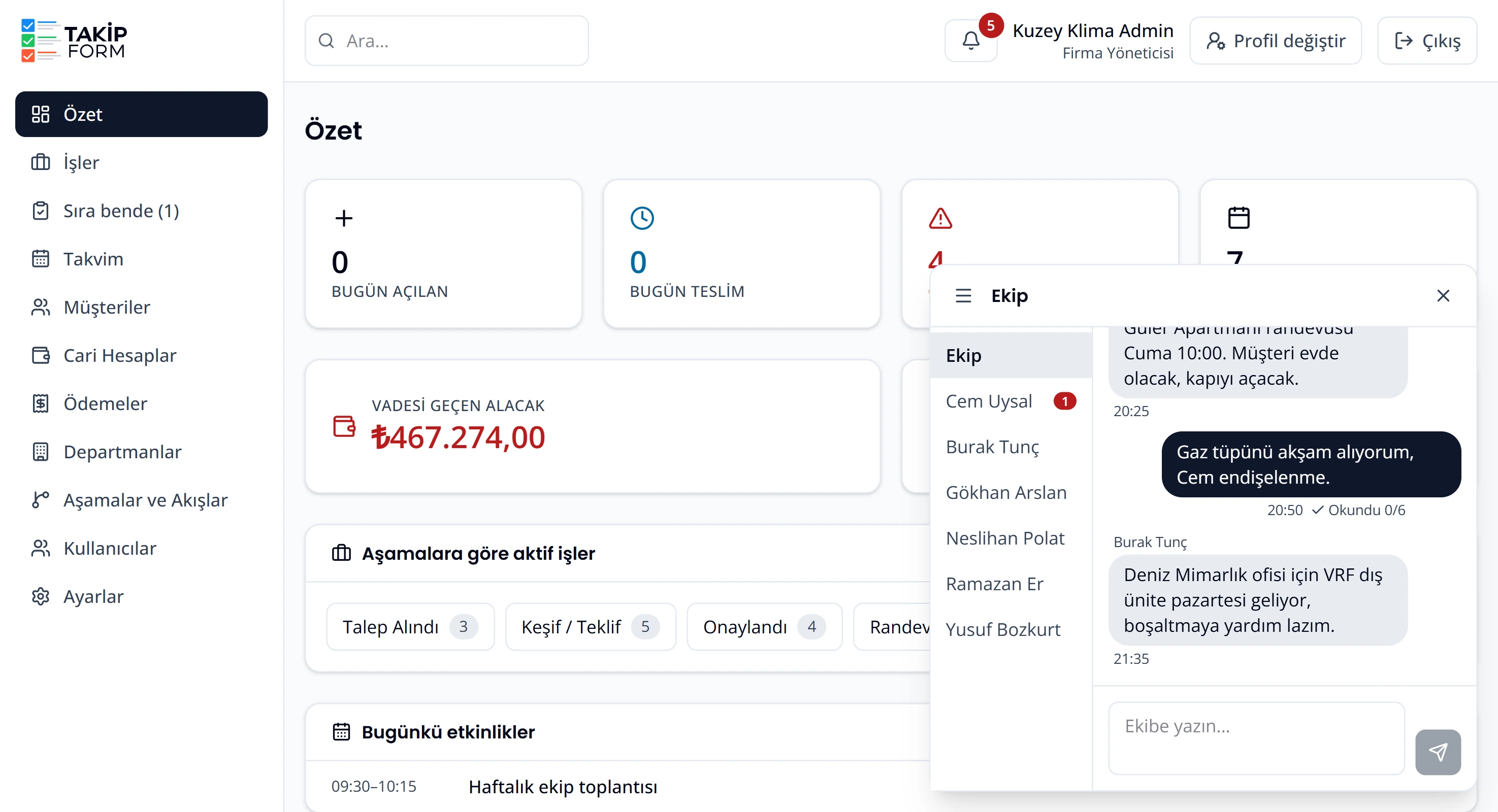Click the search magnifier icon

point(326,41)
